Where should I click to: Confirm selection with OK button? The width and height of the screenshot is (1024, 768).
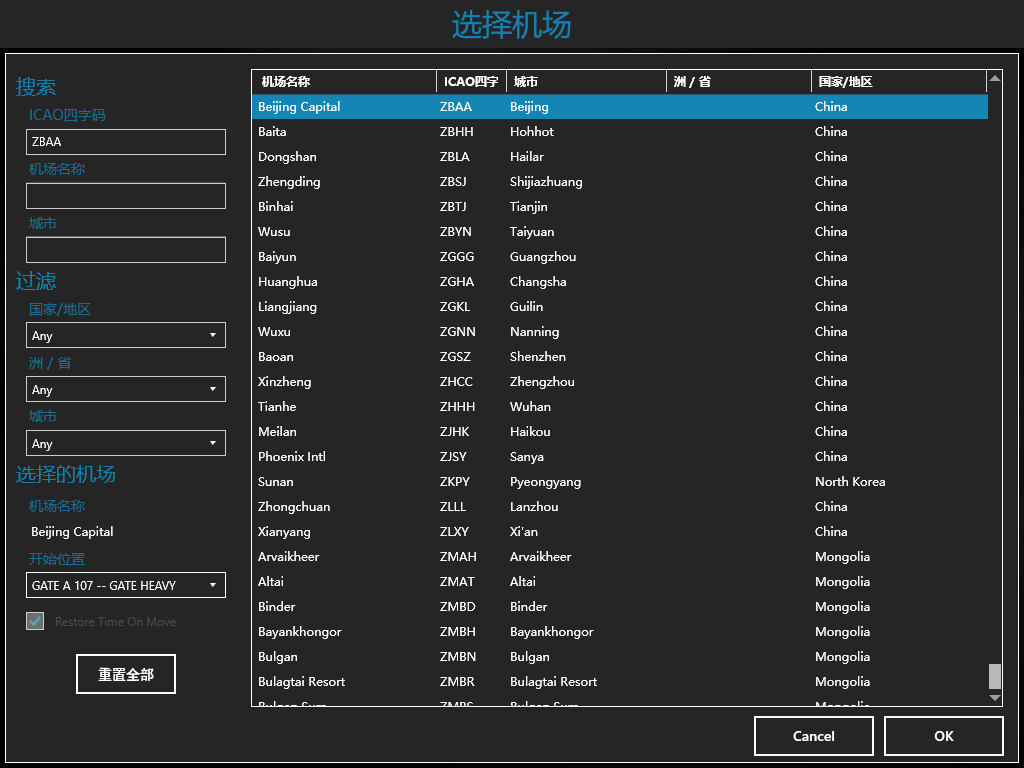[x=943, y=736]
